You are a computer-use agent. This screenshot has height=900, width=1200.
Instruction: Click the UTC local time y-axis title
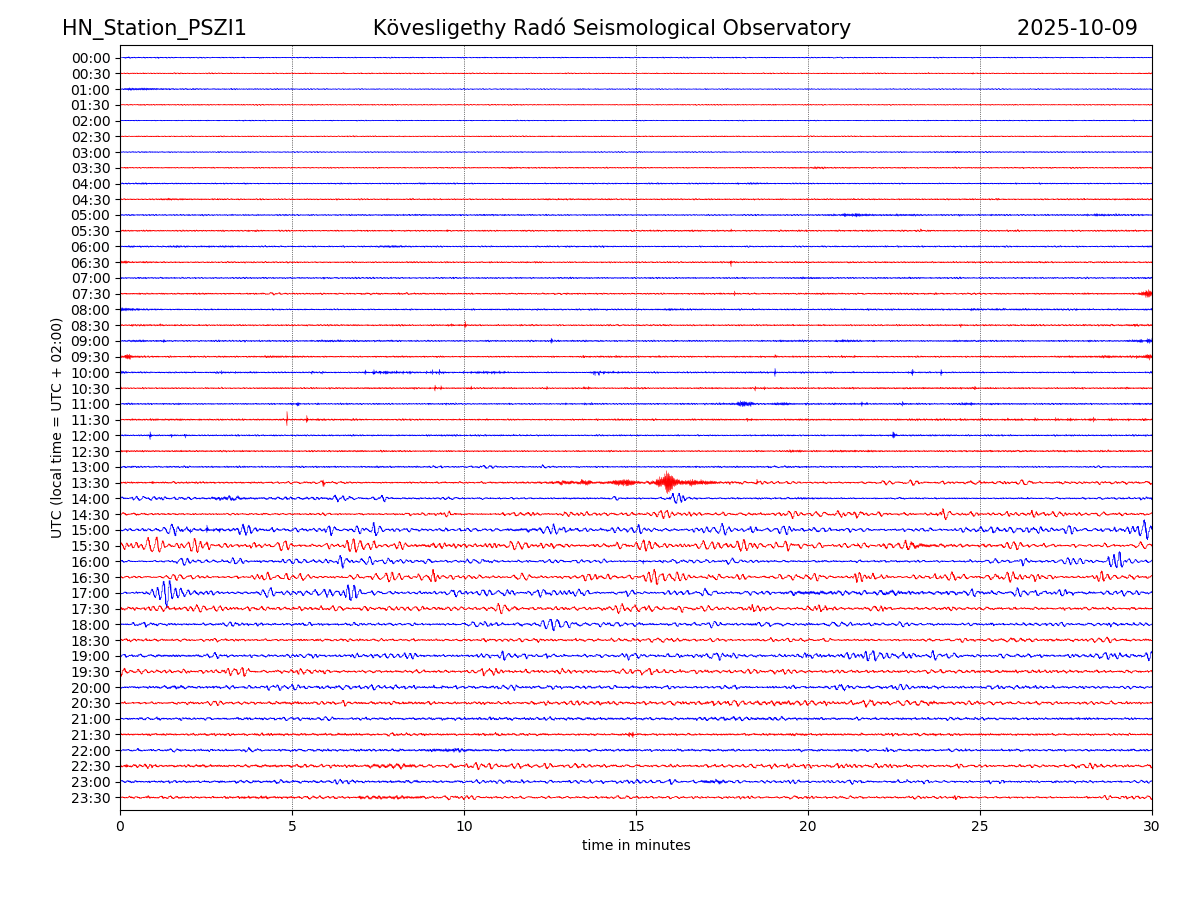pos(58,428)
